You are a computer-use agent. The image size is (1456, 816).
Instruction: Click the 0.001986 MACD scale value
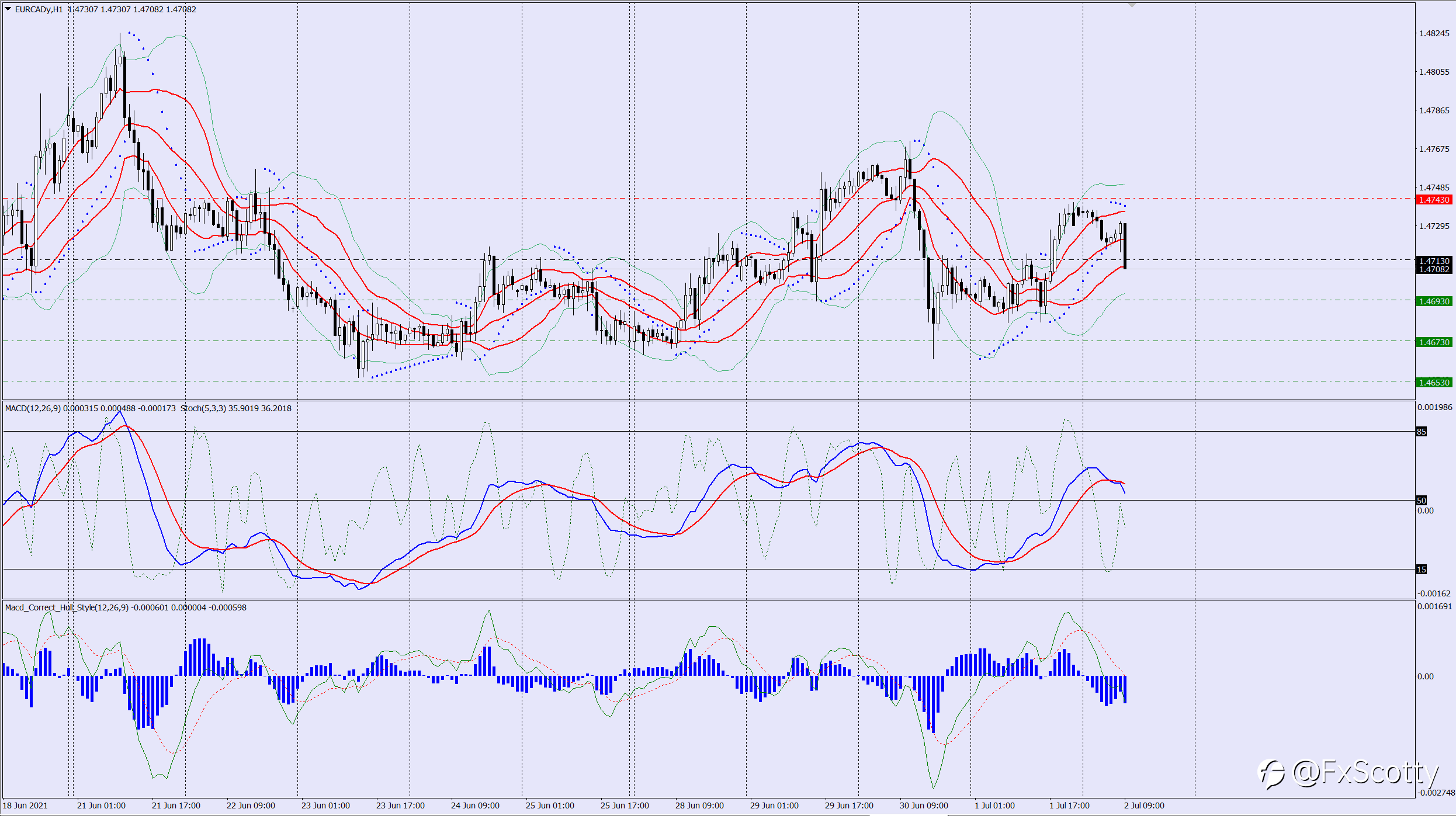pos(1435,407)
